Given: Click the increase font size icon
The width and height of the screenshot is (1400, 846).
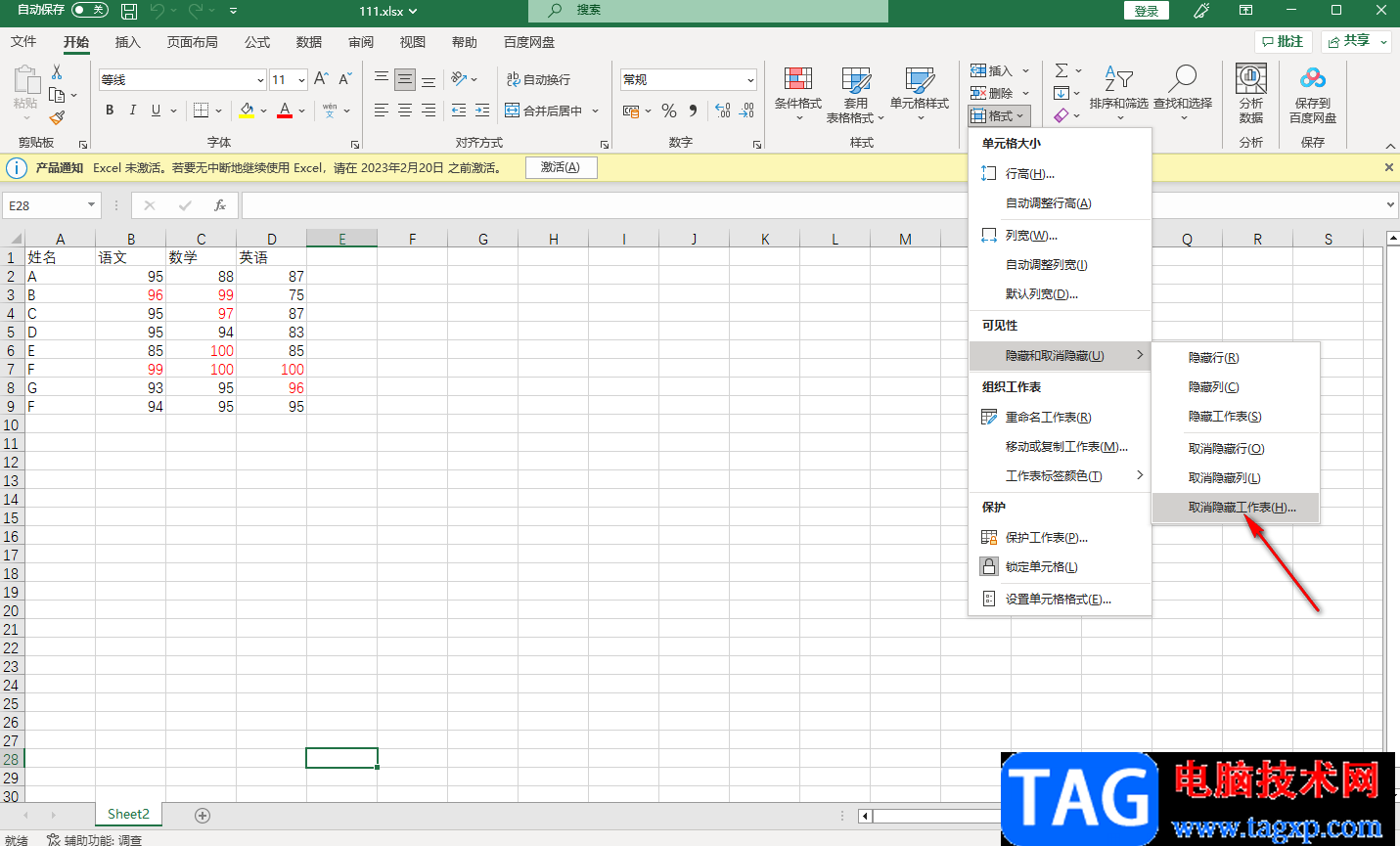Looking at the screenshot, I should tap(321, 79).
